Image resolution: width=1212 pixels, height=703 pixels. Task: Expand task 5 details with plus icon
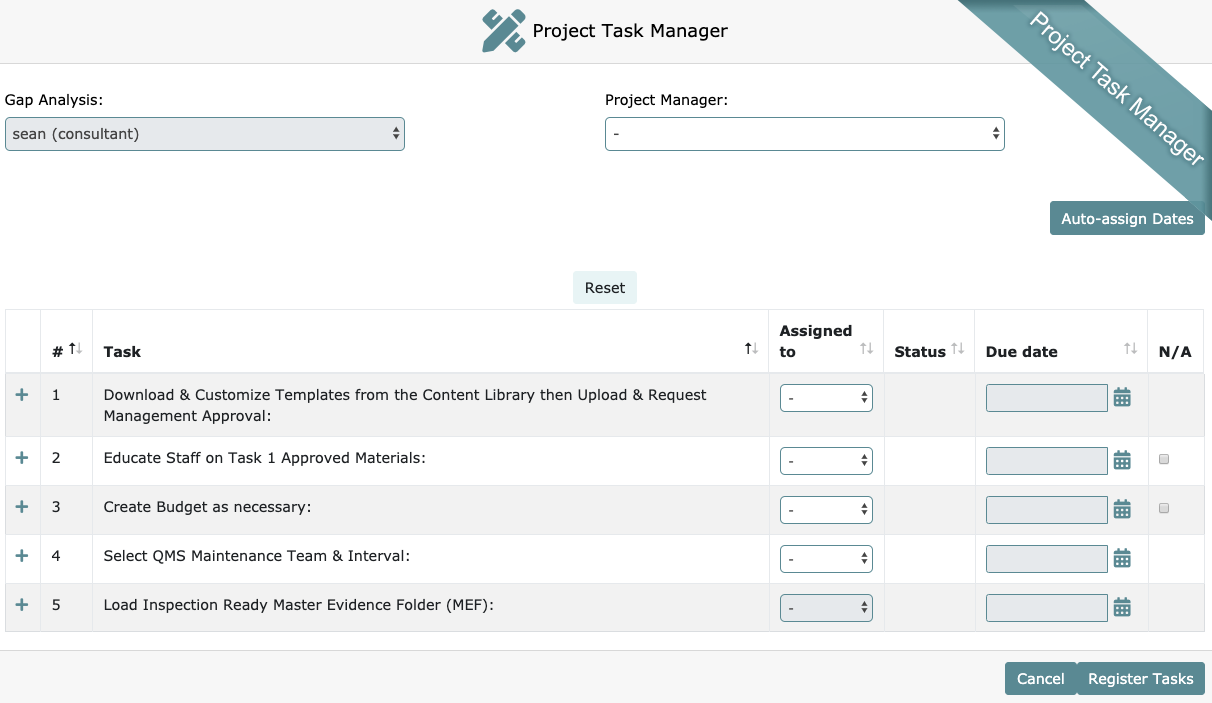point(22,605)
